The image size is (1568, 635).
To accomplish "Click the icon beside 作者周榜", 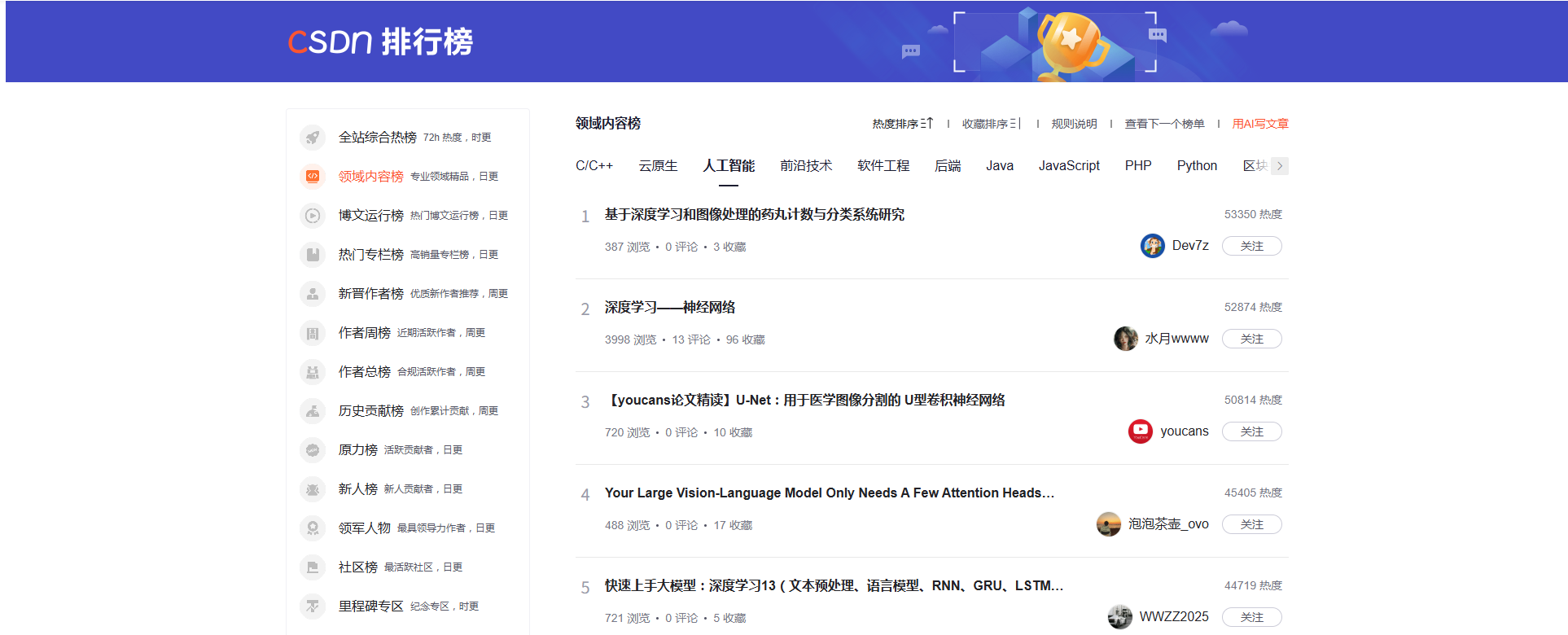I will point(313,333).
